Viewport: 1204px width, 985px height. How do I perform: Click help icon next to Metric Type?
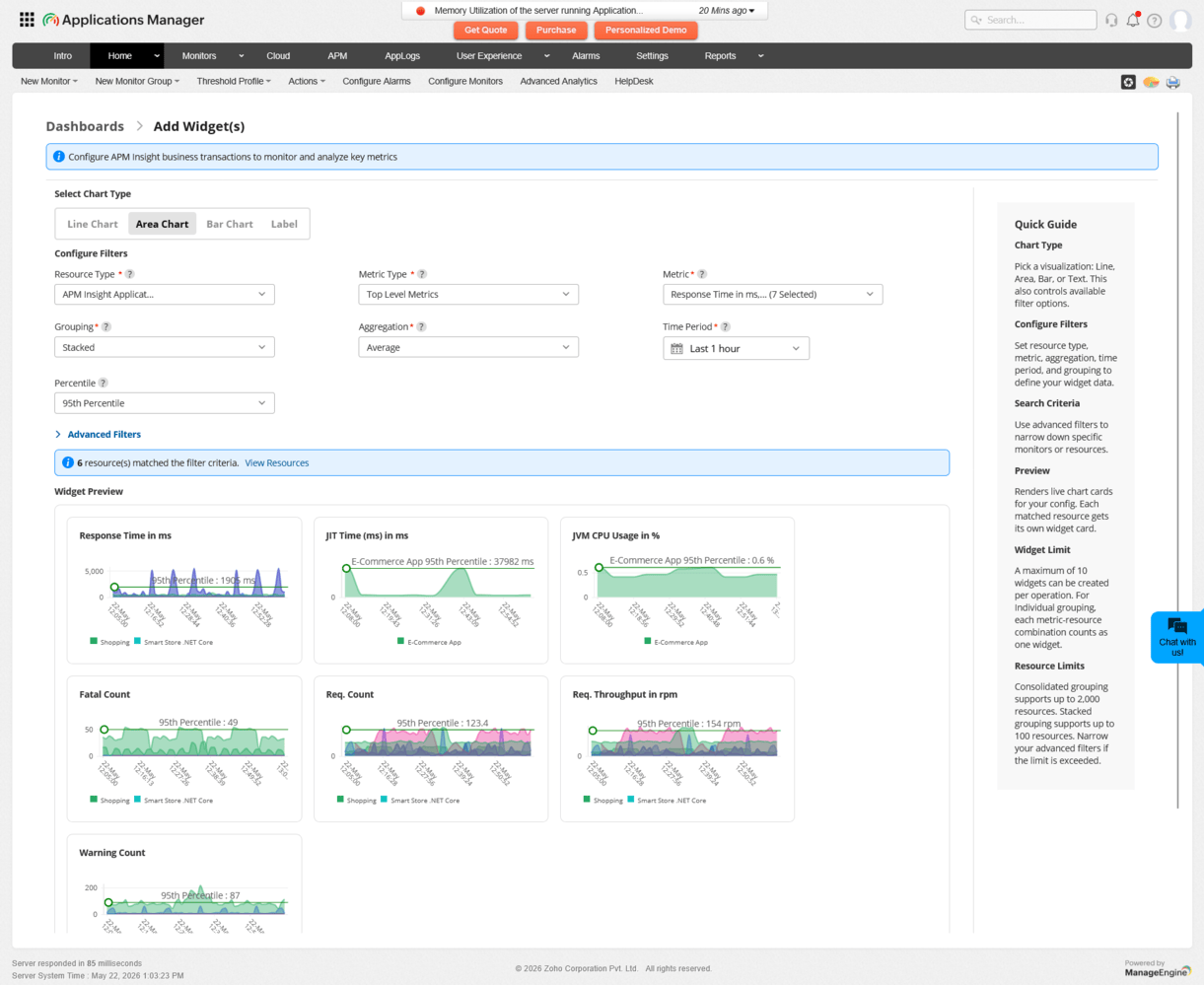click(x=422, y=274)
